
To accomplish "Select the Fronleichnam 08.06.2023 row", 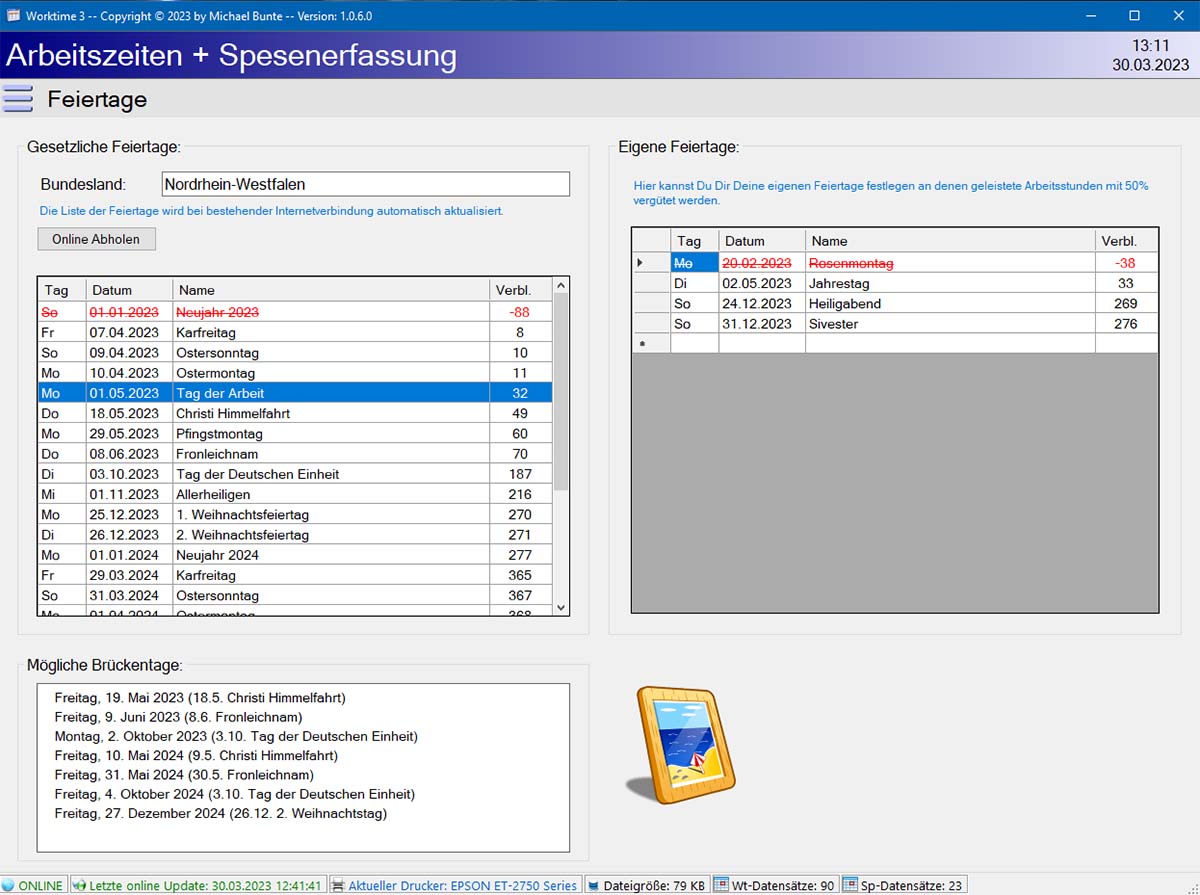I will [295, 454].
